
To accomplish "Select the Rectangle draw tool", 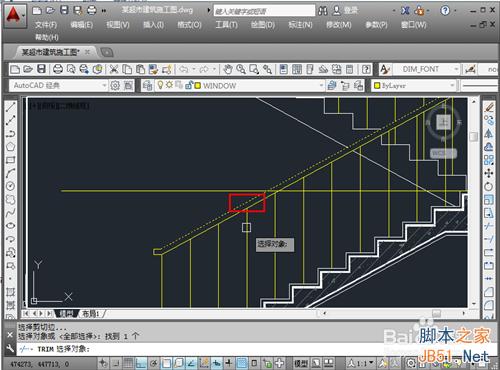I will click(x=10, y=160).
